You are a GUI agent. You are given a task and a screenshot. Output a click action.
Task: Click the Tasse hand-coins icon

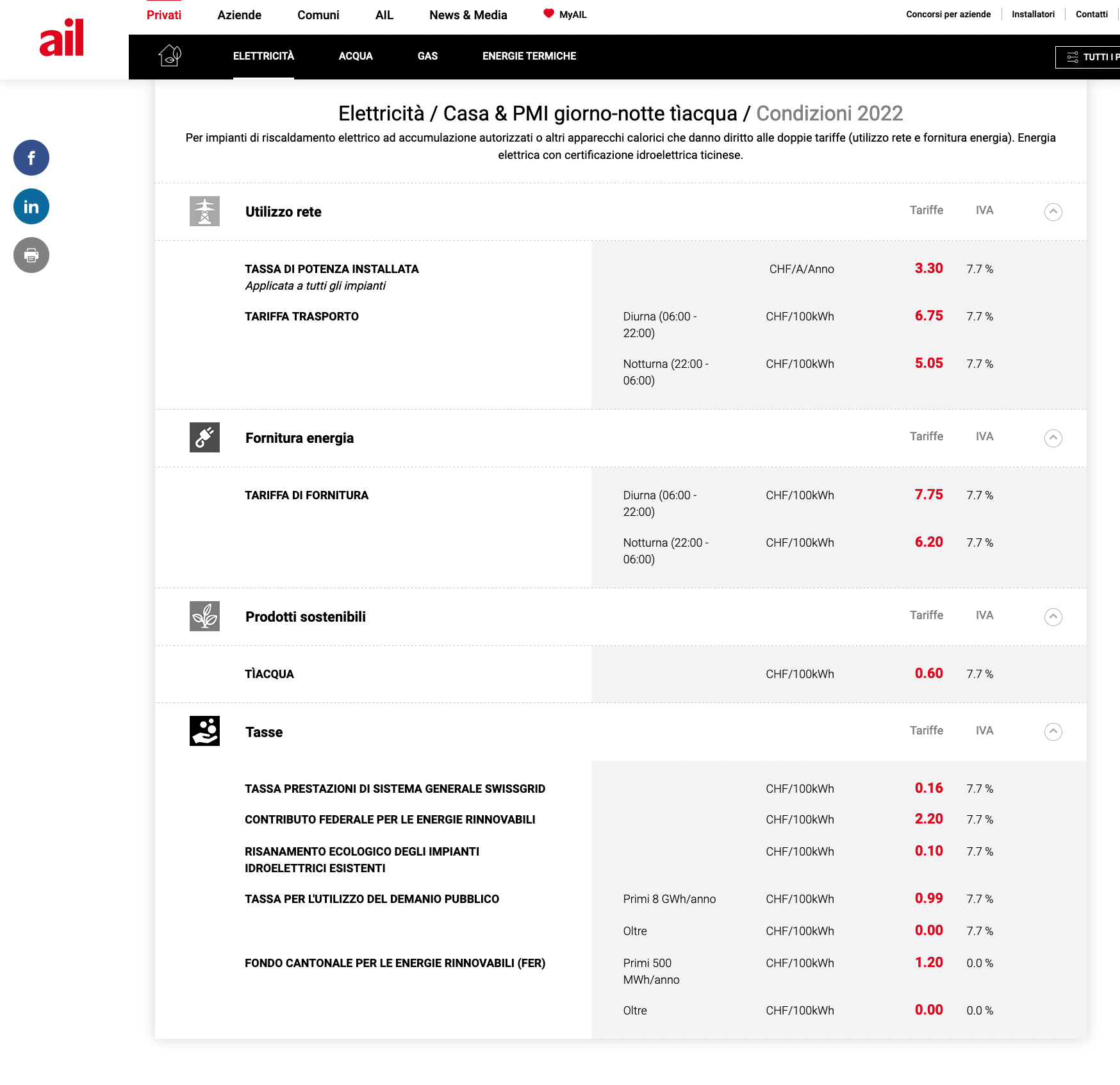(x=204, y=731)
